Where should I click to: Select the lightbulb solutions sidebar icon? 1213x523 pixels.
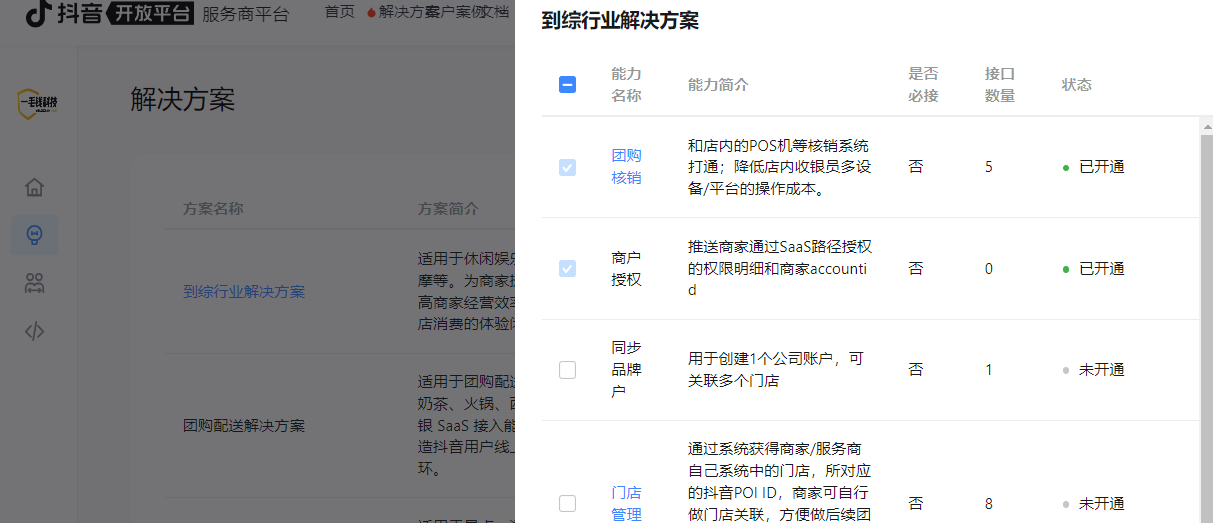pos(35,235)
